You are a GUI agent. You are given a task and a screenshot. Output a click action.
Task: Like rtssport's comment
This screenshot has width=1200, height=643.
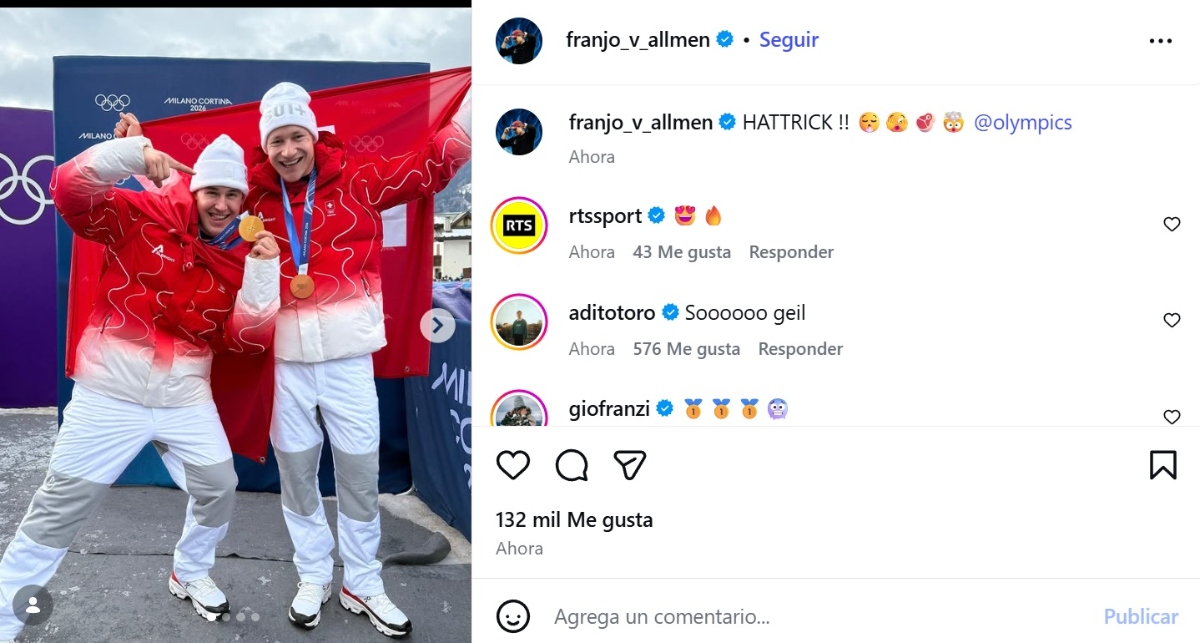tap(1172, 224)
